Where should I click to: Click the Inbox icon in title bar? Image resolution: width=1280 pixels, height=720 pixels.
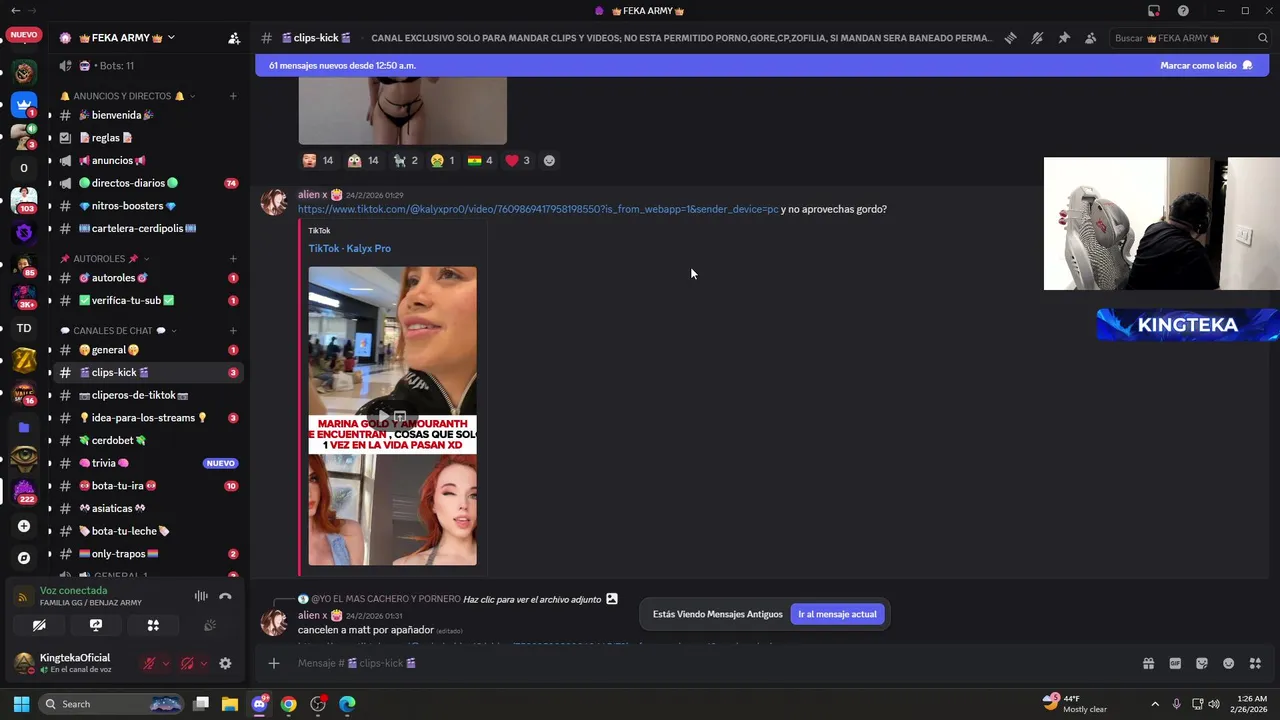[x=1154, y=11]
